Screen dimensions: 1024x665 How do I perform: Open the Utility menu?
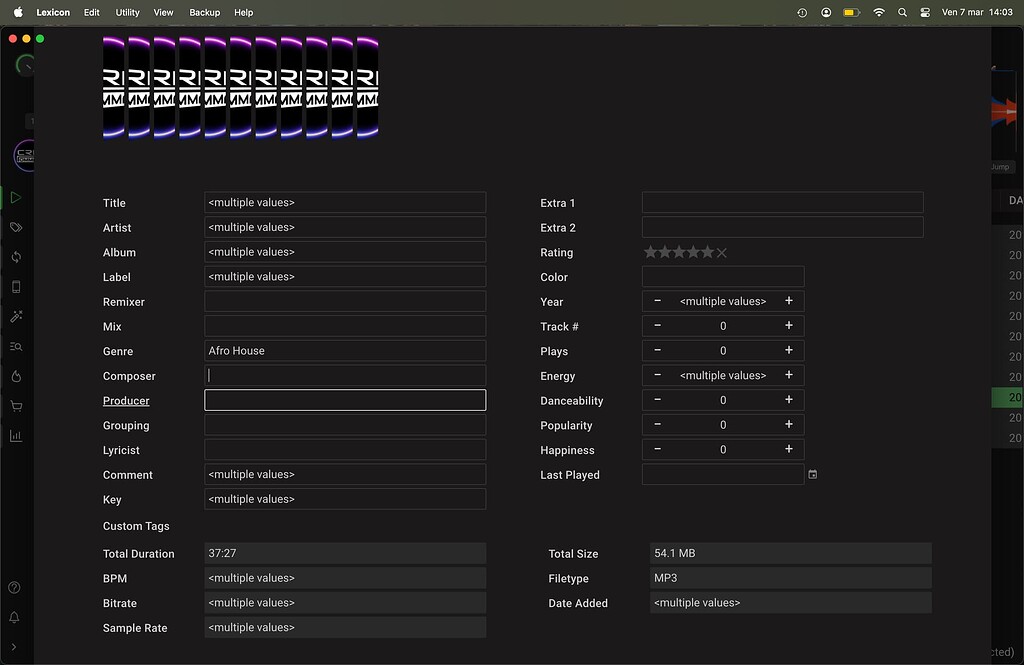tap(127, 13)
